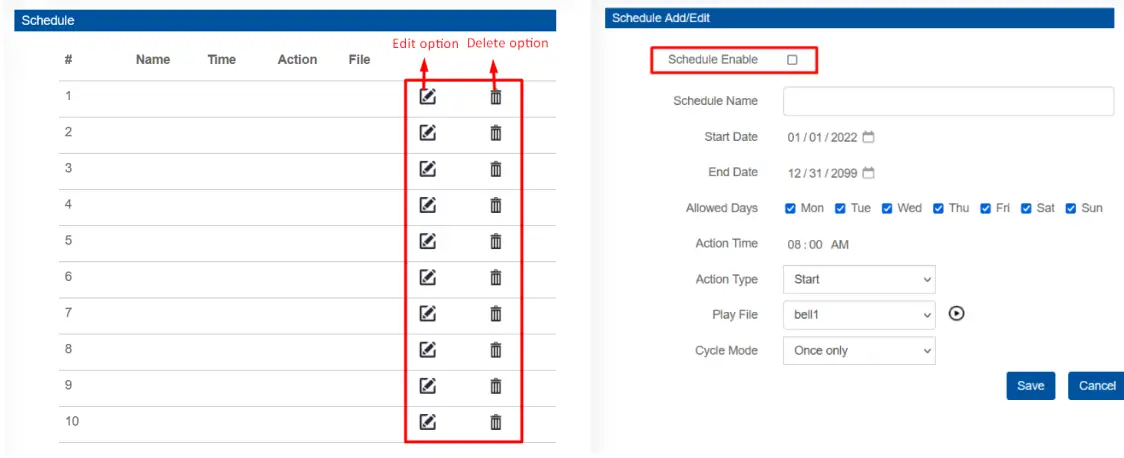Uncheck Mon in Allowed Days
This screenshot has width=1124, height=458.
tap(790, 209)
